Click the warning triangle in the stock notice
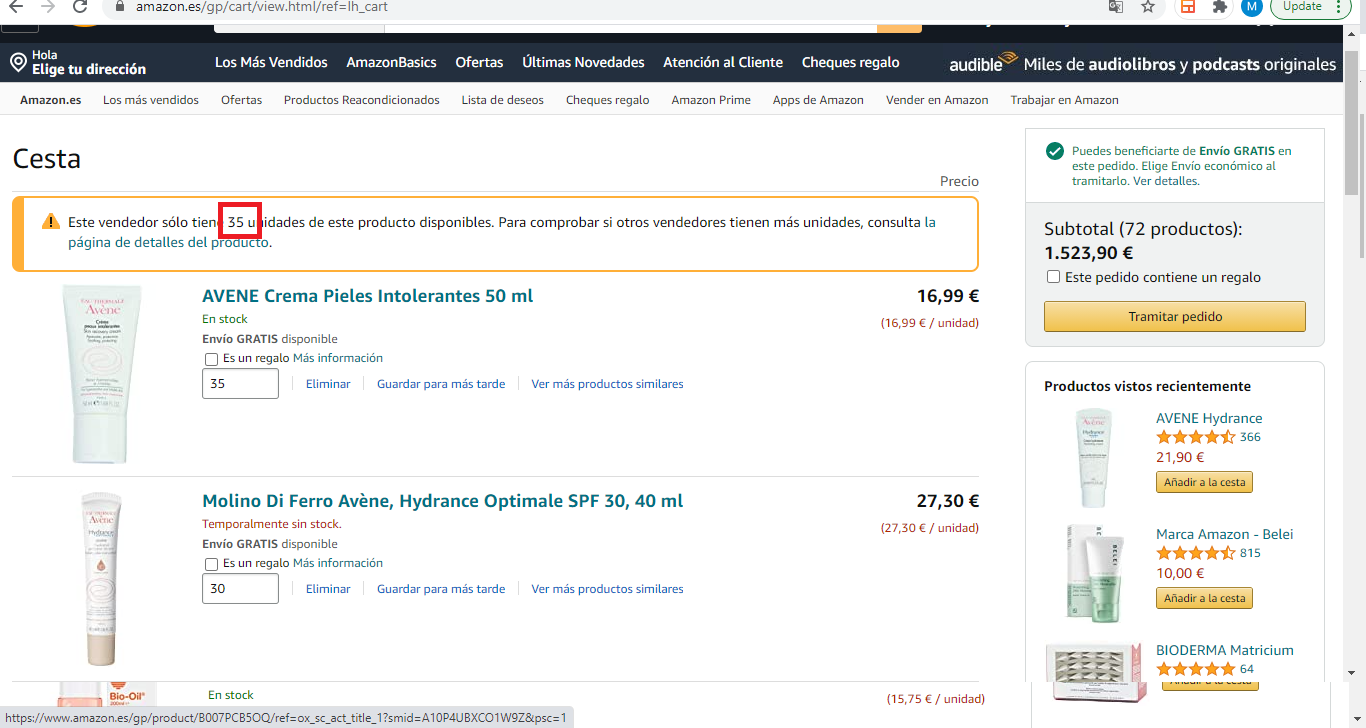The width and height of the screenshot is (1366, 728). [x=51, y=222]
